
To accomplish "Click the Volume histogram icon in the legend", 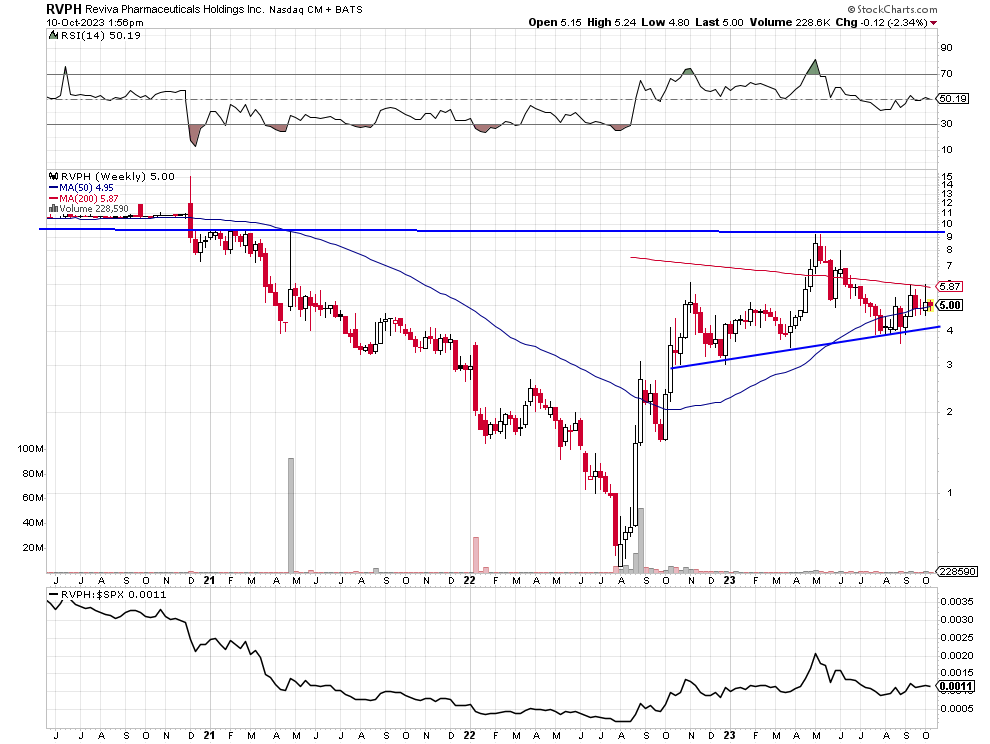I will click(x=52, y=207).
